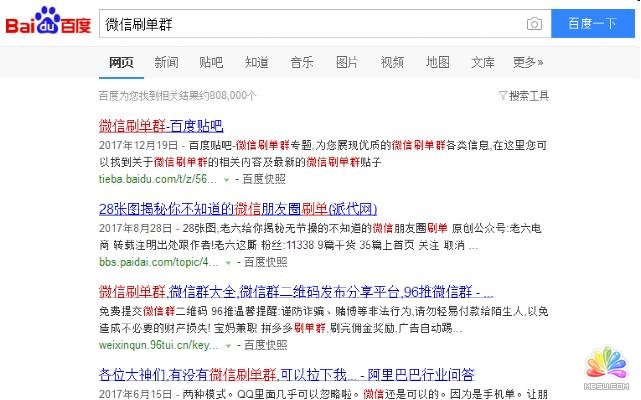Click the funnel icon beside 搜索工具
The height and width of the screenshot is (400, 641).
pos(503,96)
